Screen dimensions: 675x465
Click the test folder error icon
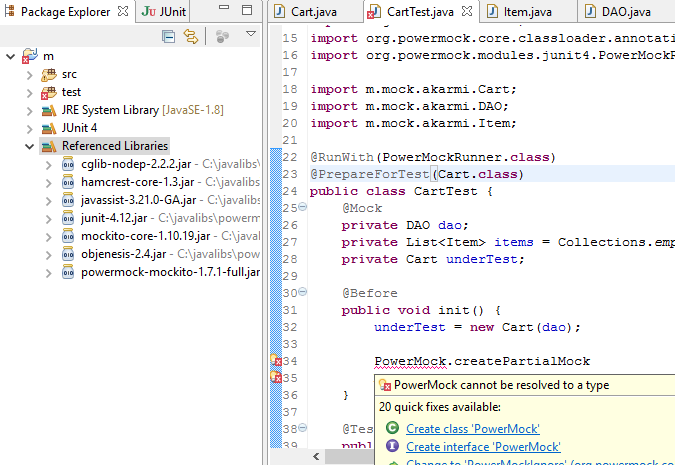point(48,93)
